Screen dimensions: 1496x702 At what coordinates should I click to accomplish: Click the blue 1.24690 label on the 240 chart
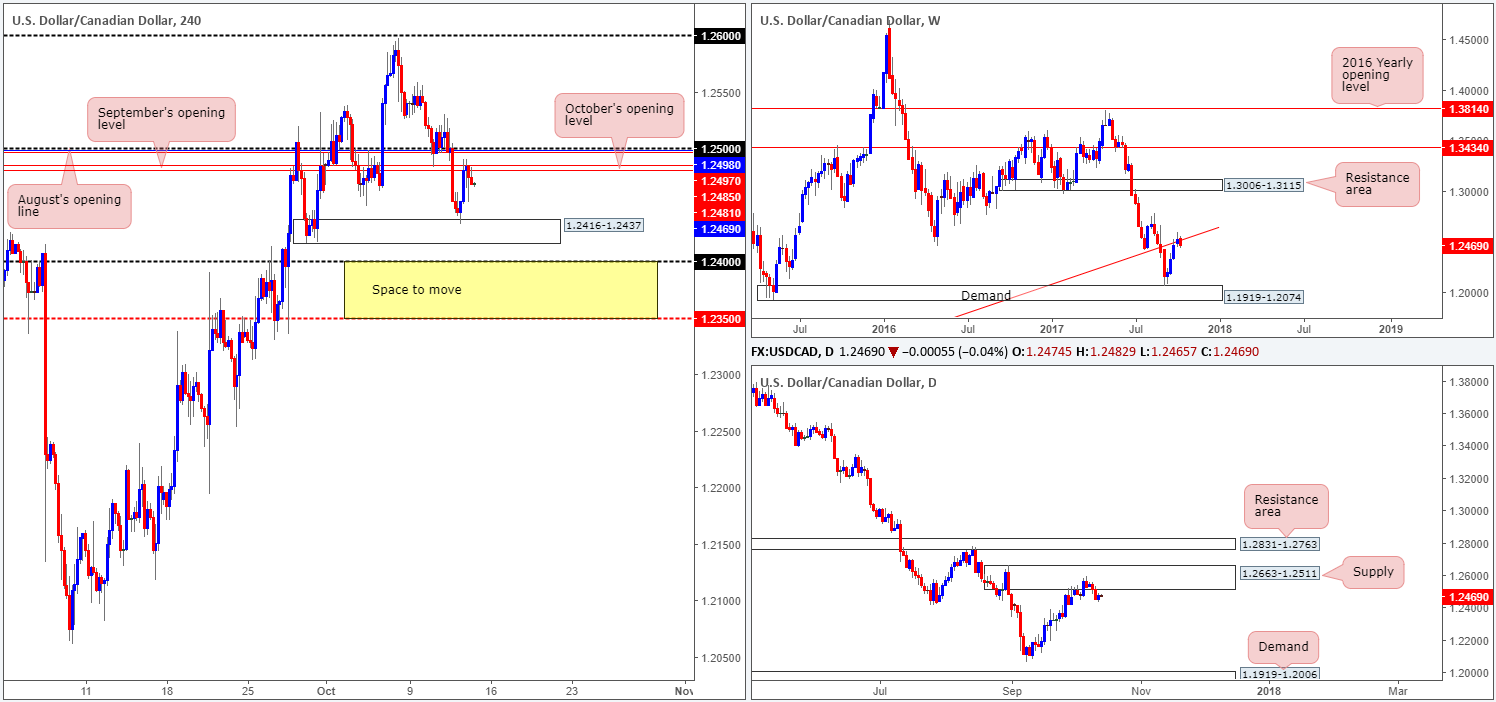click(x=719, y=228)
